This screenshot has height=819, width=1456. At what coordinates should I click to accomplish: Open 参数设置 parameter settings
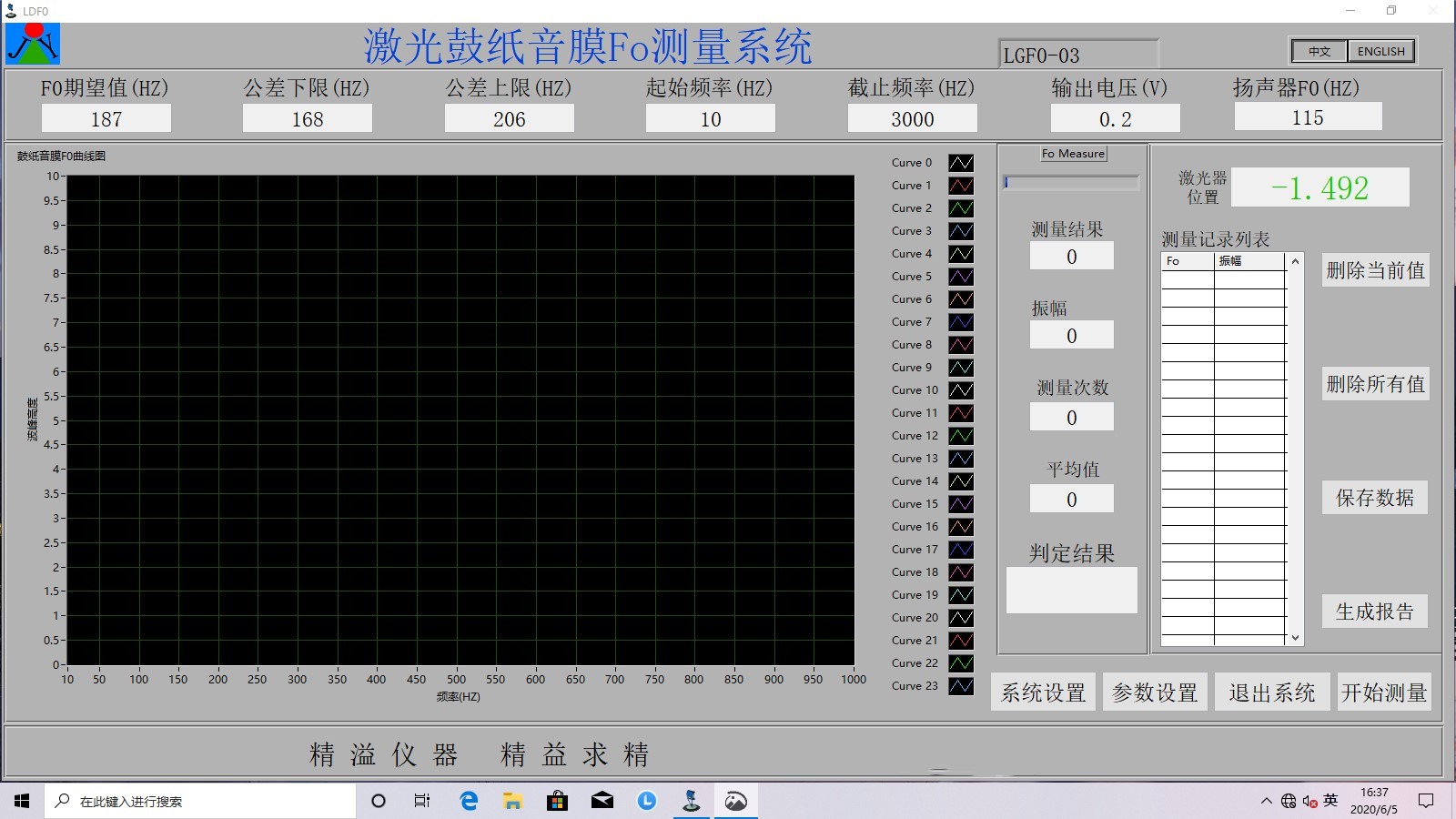coord(1155,693)
